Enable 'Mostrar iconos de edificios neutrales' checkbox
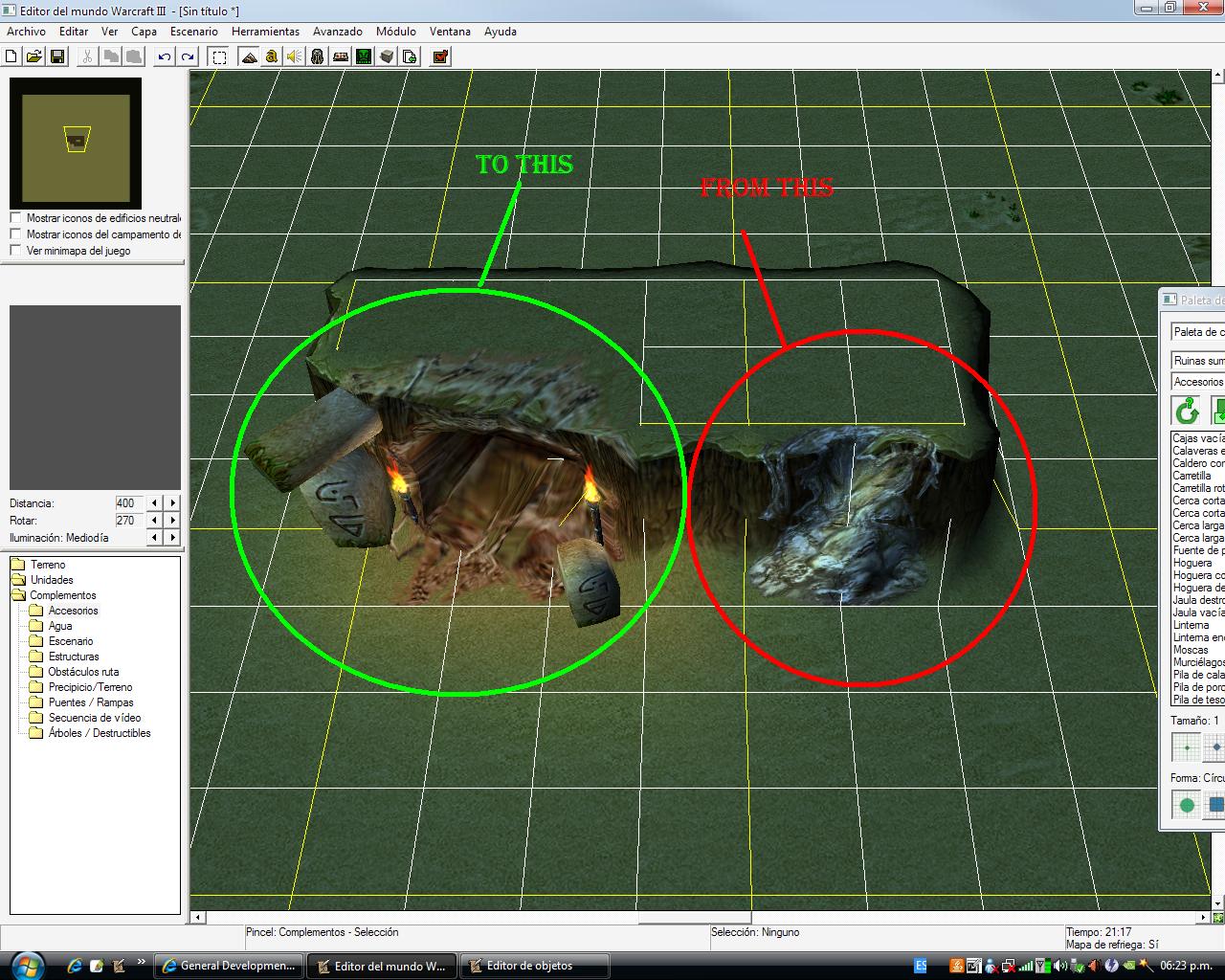The image size is (1225, 980). pos(15,218)
